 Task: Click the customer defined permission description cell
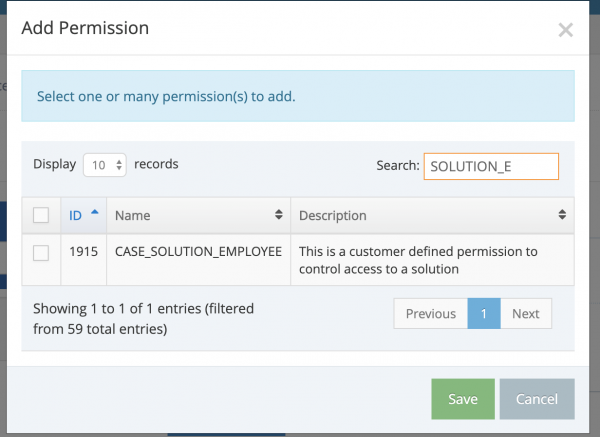point(432,260)
